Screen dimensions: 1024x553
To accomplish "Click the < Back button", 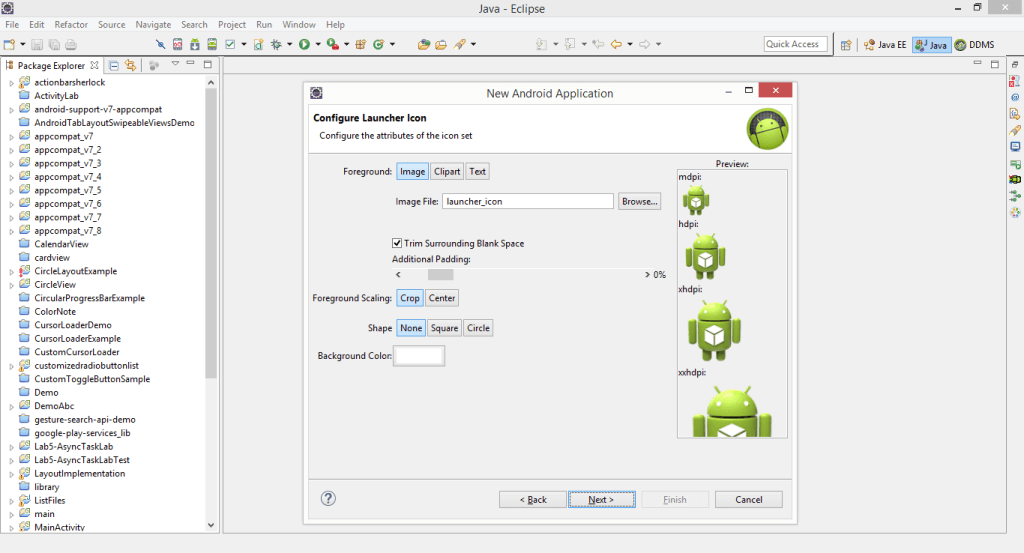I will click(533, 499).
